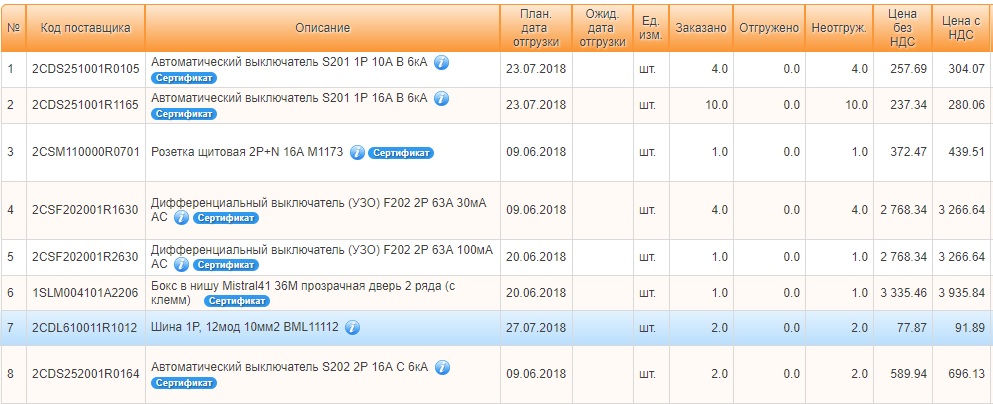Screen dimensions: 993x404
Task: Click the План. дата отгрузки header
Action: point(536,28)
